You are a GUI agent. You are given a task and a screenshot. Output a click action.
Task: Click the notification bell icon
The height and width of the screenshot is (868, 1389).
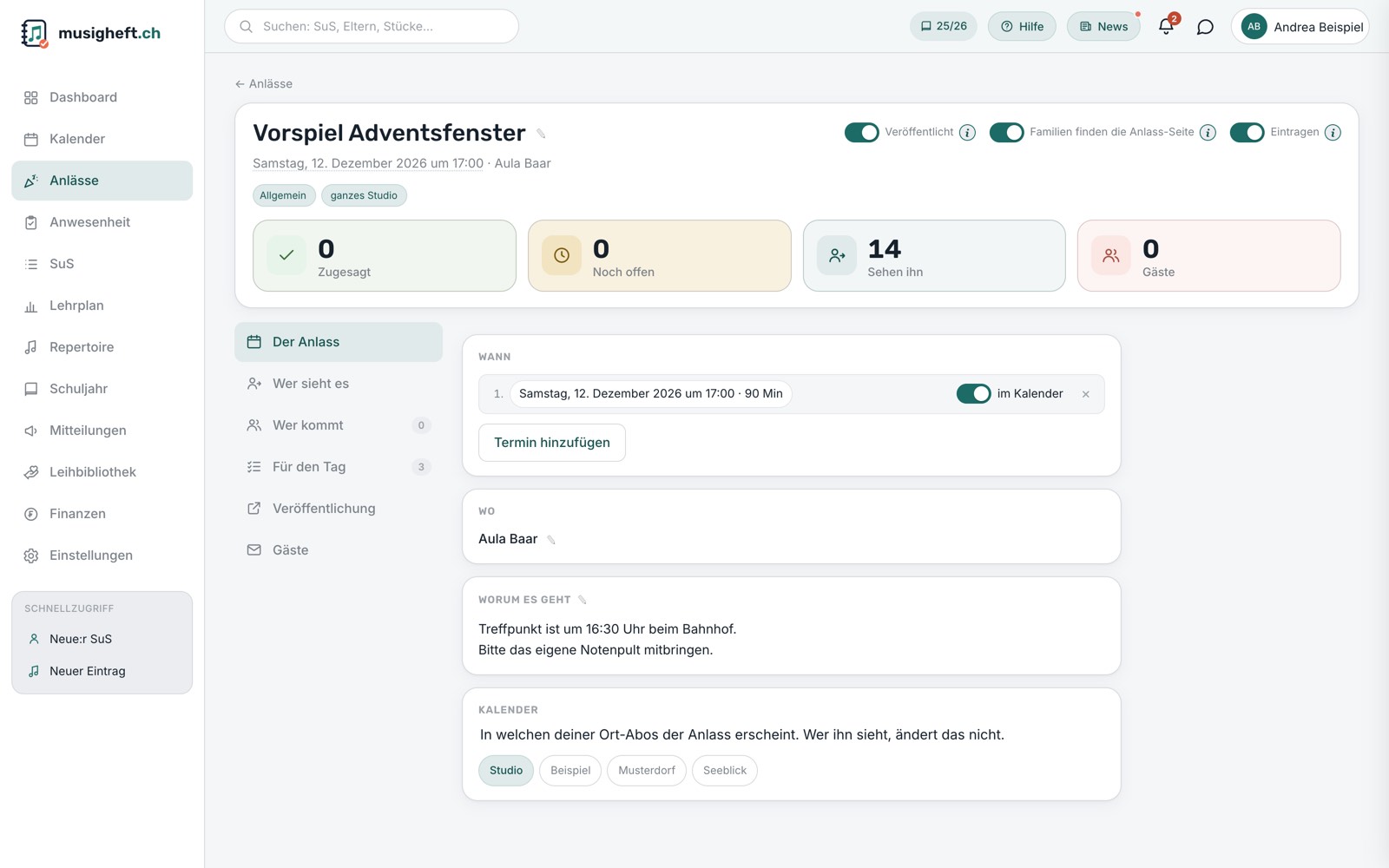coord(1166,27)
